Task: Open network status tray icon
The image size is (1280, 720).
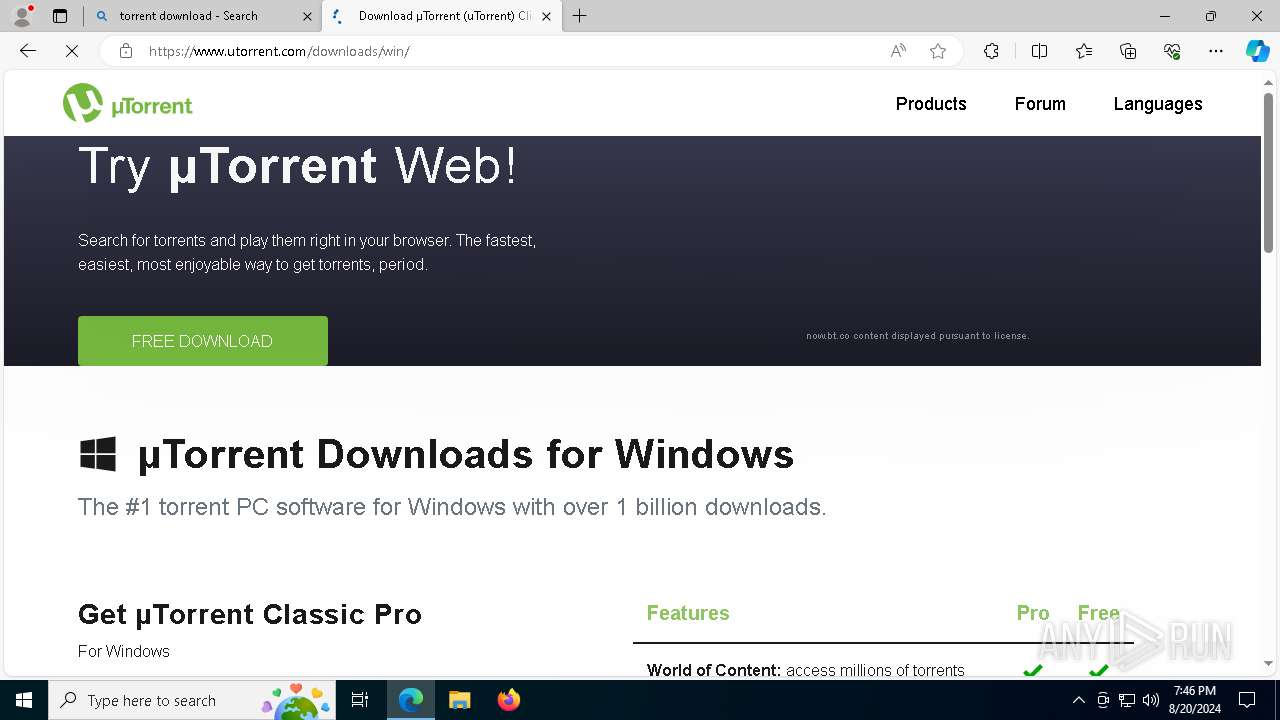Action: 1127,700
